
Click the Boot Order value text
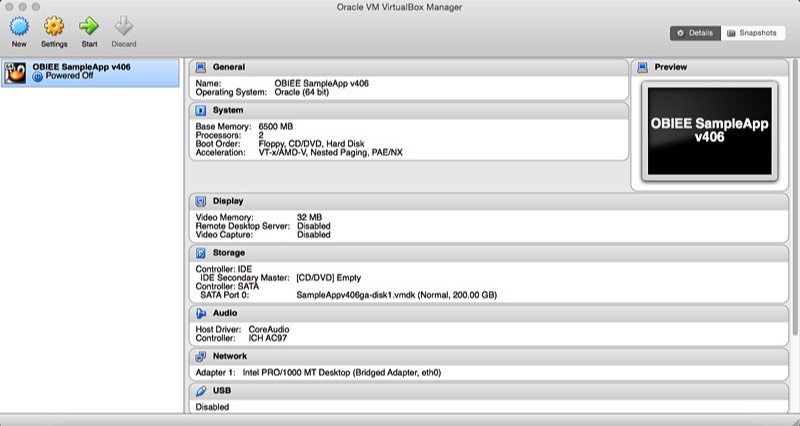311,144
